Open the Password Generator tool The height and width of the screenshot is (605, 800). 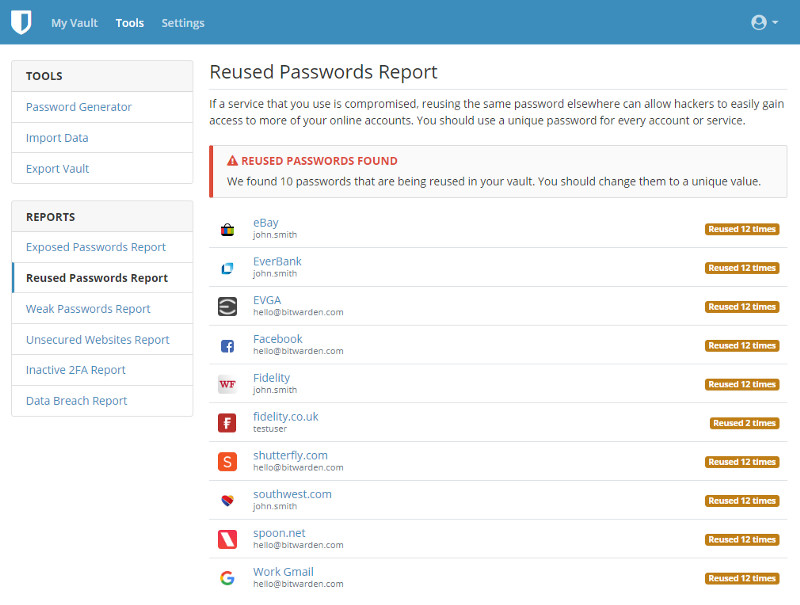pyautogui.click(x=79, y=107)
